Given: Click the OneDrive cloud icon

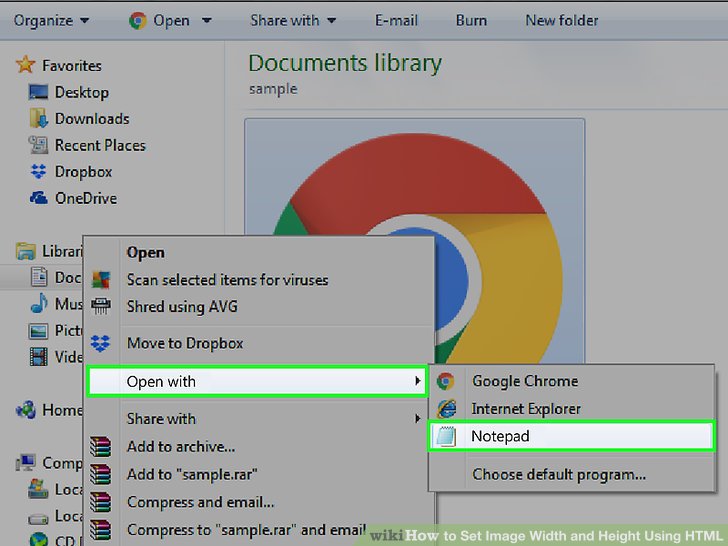Looking at the screenshot, I should tap(39, 198).
